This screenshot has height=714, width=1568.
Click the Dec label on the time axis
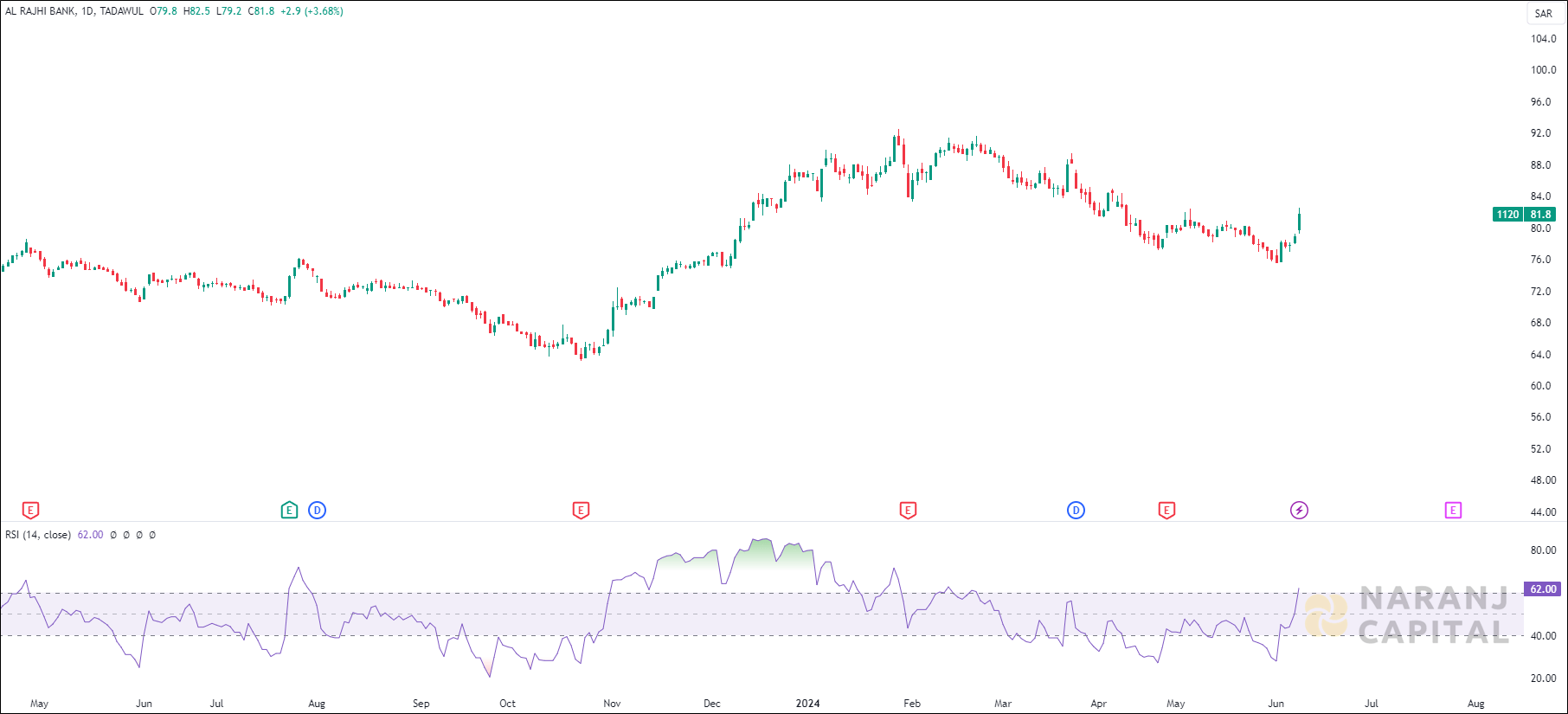coord(712,704)
